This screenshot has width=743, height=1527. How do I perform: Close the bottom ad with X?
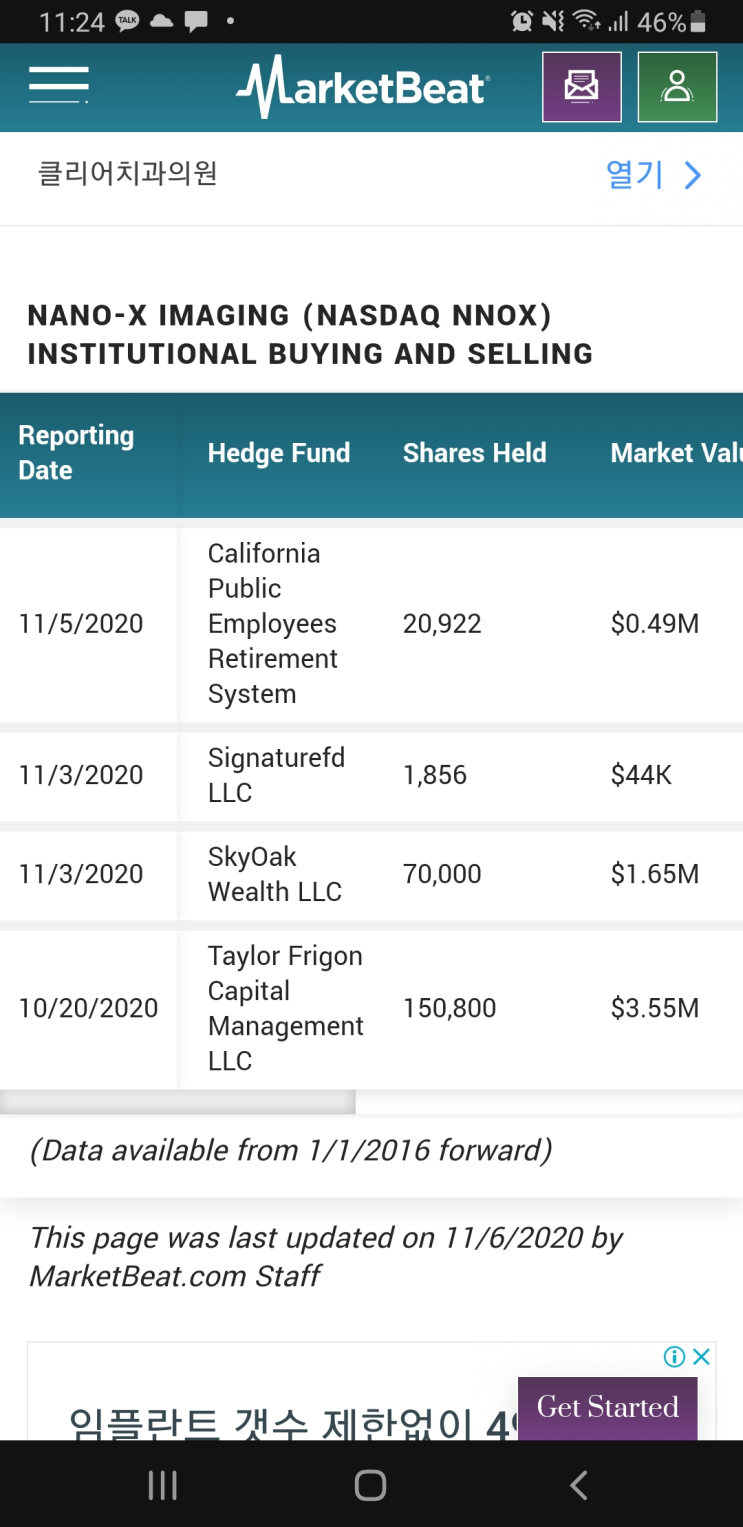point(702,1356)
